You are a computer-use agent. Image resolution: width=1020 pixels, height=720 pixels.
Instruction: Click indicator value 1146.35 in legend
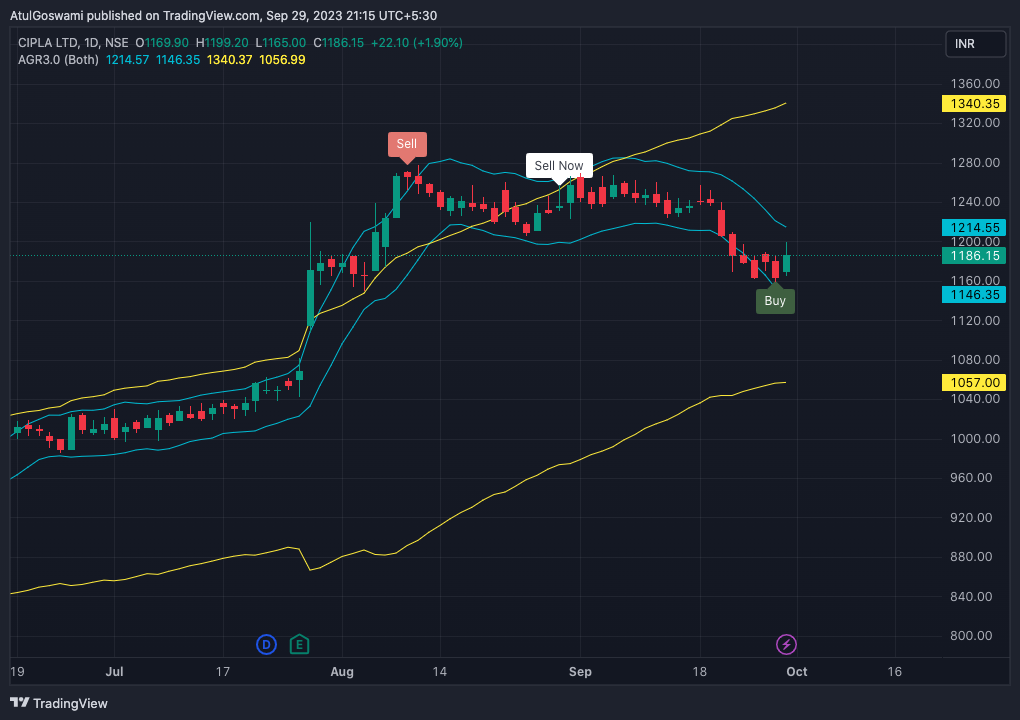click(x=178, y=60)
